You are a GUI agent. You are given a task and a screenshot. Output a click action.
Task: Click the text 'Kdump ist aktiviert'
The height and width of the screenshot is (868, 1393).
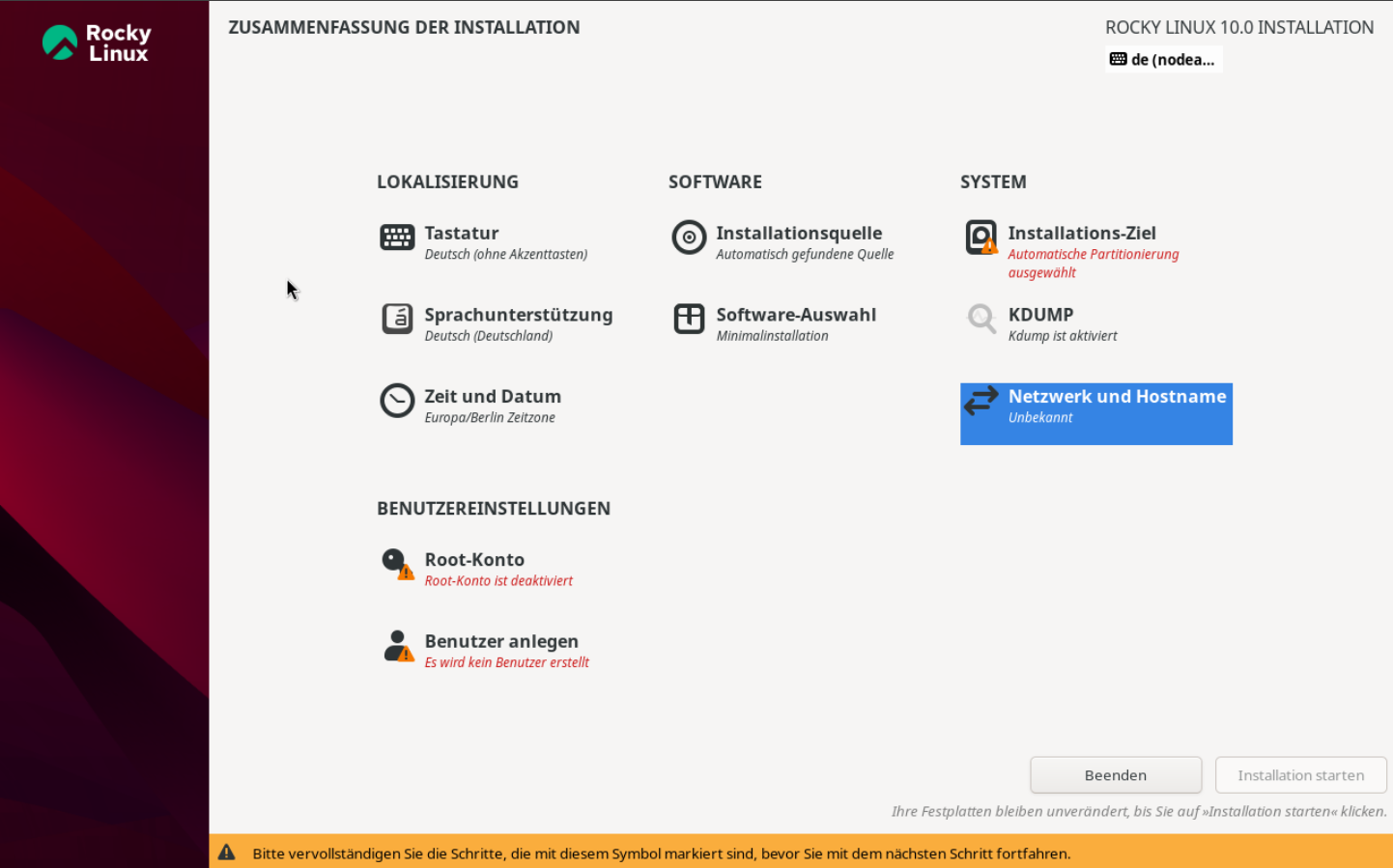(1063, 336)
